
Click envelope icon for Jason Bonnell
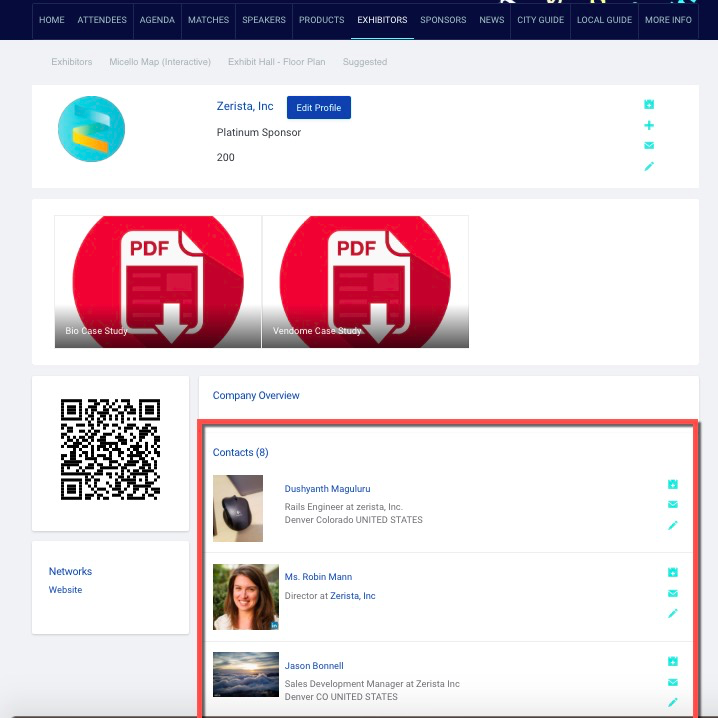pos(673,682)
